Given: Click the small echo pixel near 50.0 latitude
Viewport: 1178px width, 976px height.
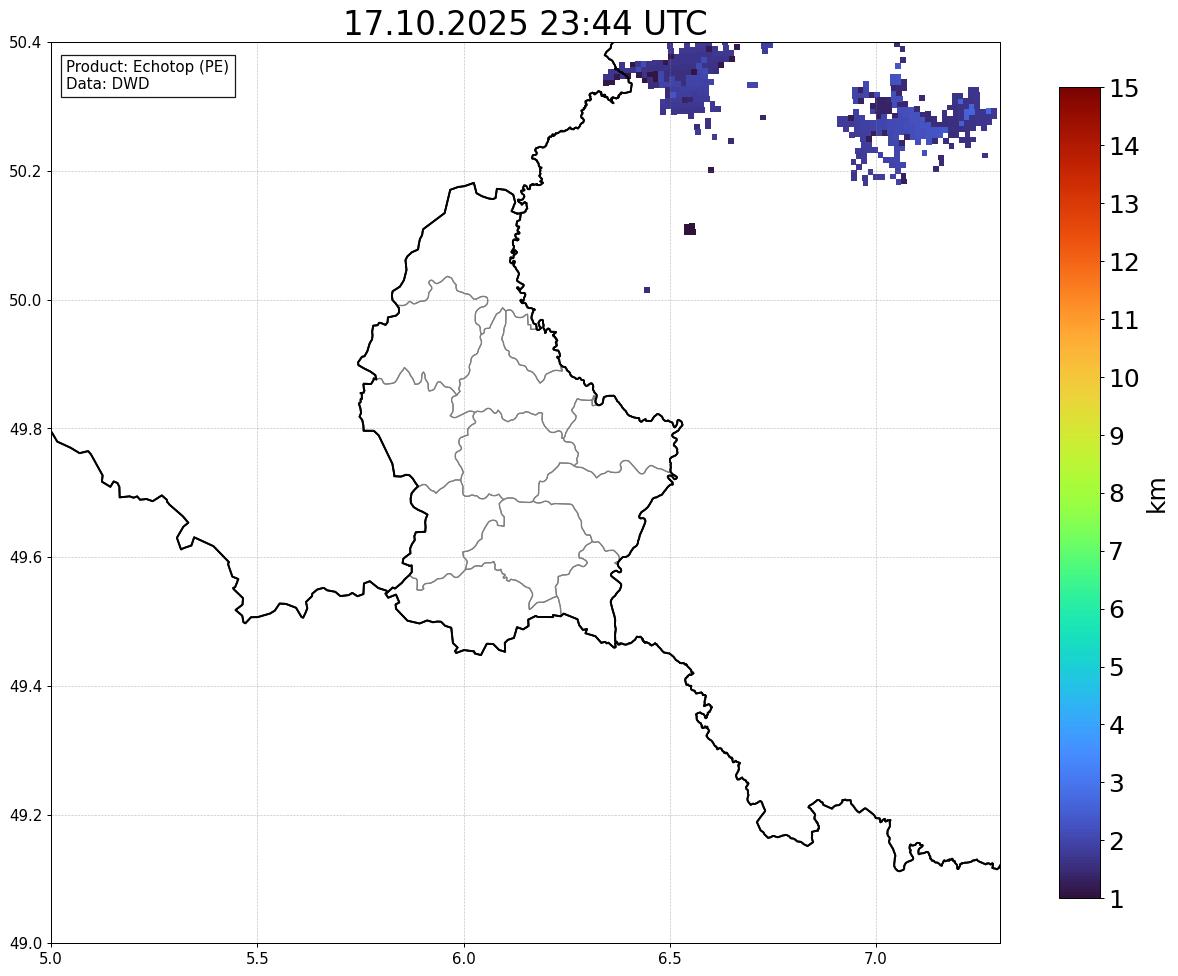Looking at the screenshot, I should pos(647,290).
